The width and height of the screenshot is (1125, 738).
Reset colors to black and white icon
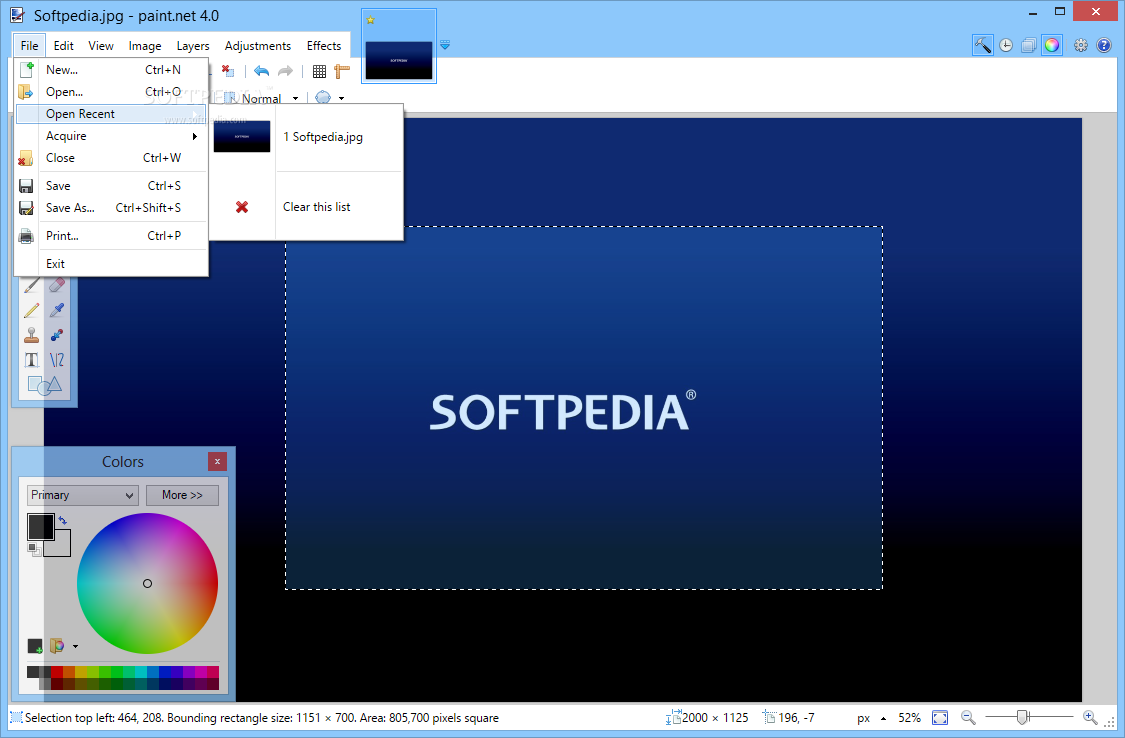pyautogui.click(x=34, y=549)
